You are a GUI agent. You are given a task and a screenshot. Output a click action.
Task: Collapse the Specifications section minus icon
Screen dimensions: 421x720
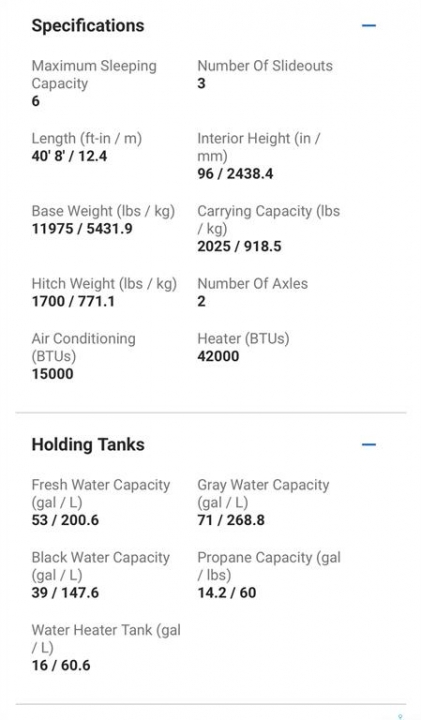pyautogui.click(x=369, y=26)
